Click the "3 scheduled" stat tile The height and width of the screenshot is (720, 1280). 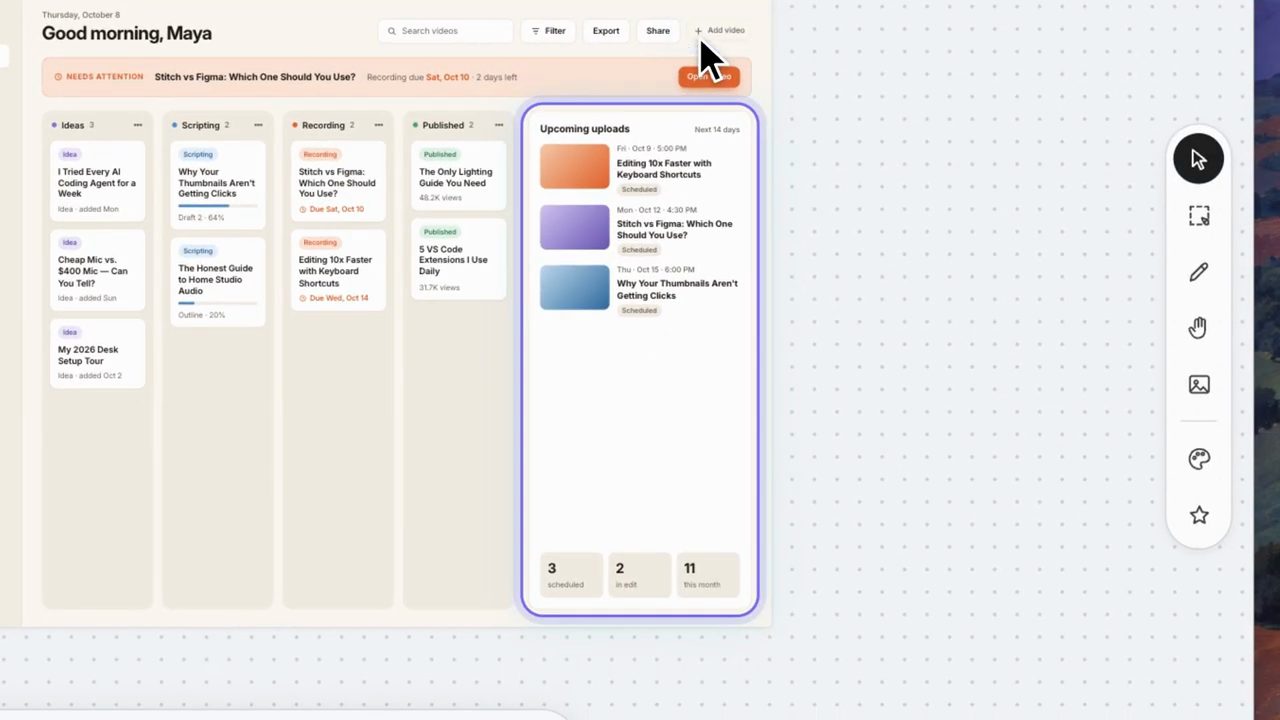coord(571,575)
